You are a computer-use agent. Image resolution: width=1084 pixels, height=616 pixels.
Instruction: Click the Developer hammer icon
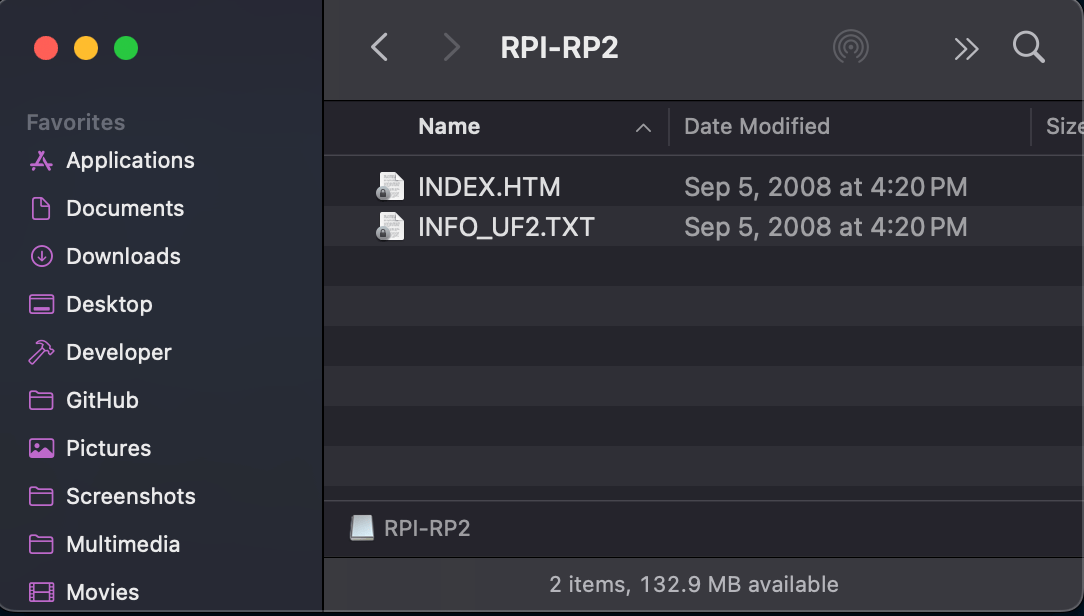tap(41, 352)
